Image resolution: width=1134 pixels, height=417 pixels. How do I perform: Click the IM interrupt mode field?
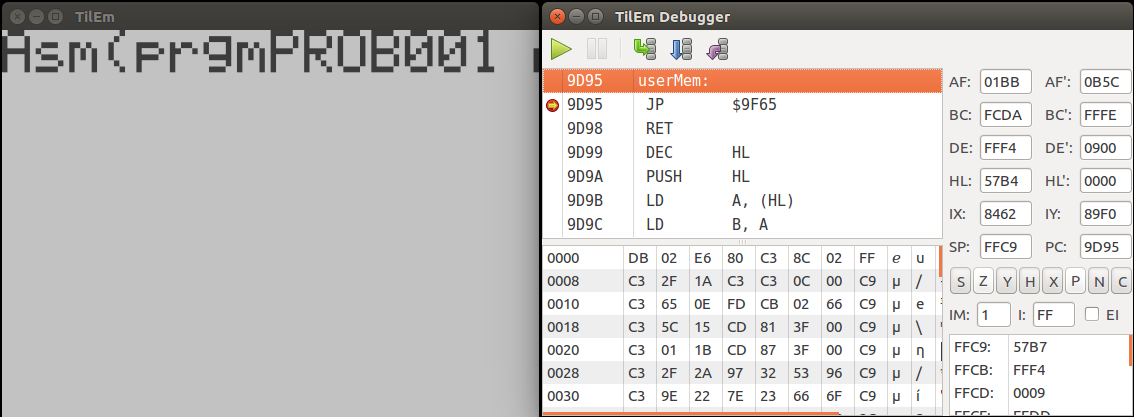point(994,315)
